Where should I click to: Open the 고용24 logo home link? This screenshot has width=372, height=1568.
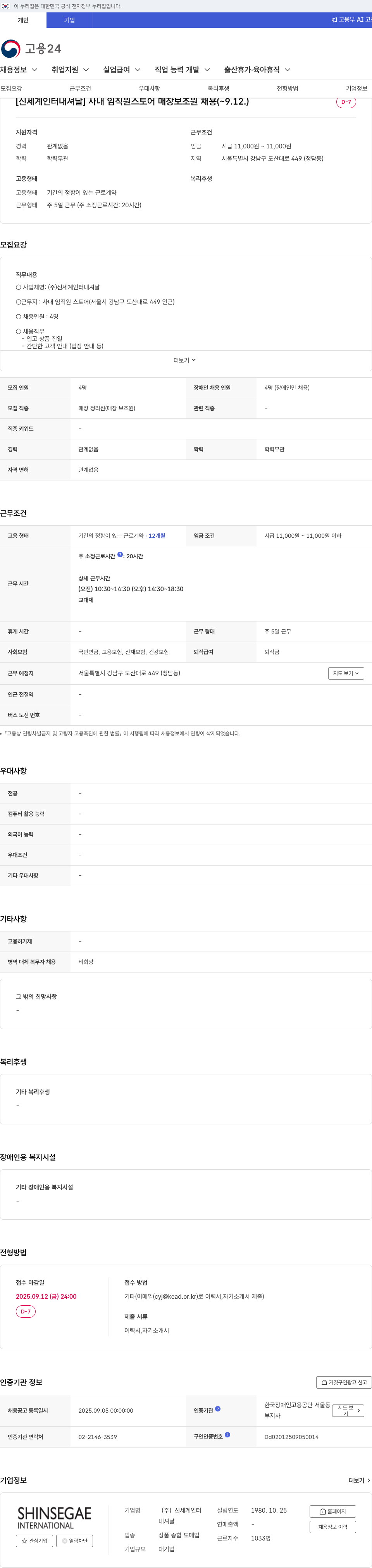click(31, 49)
